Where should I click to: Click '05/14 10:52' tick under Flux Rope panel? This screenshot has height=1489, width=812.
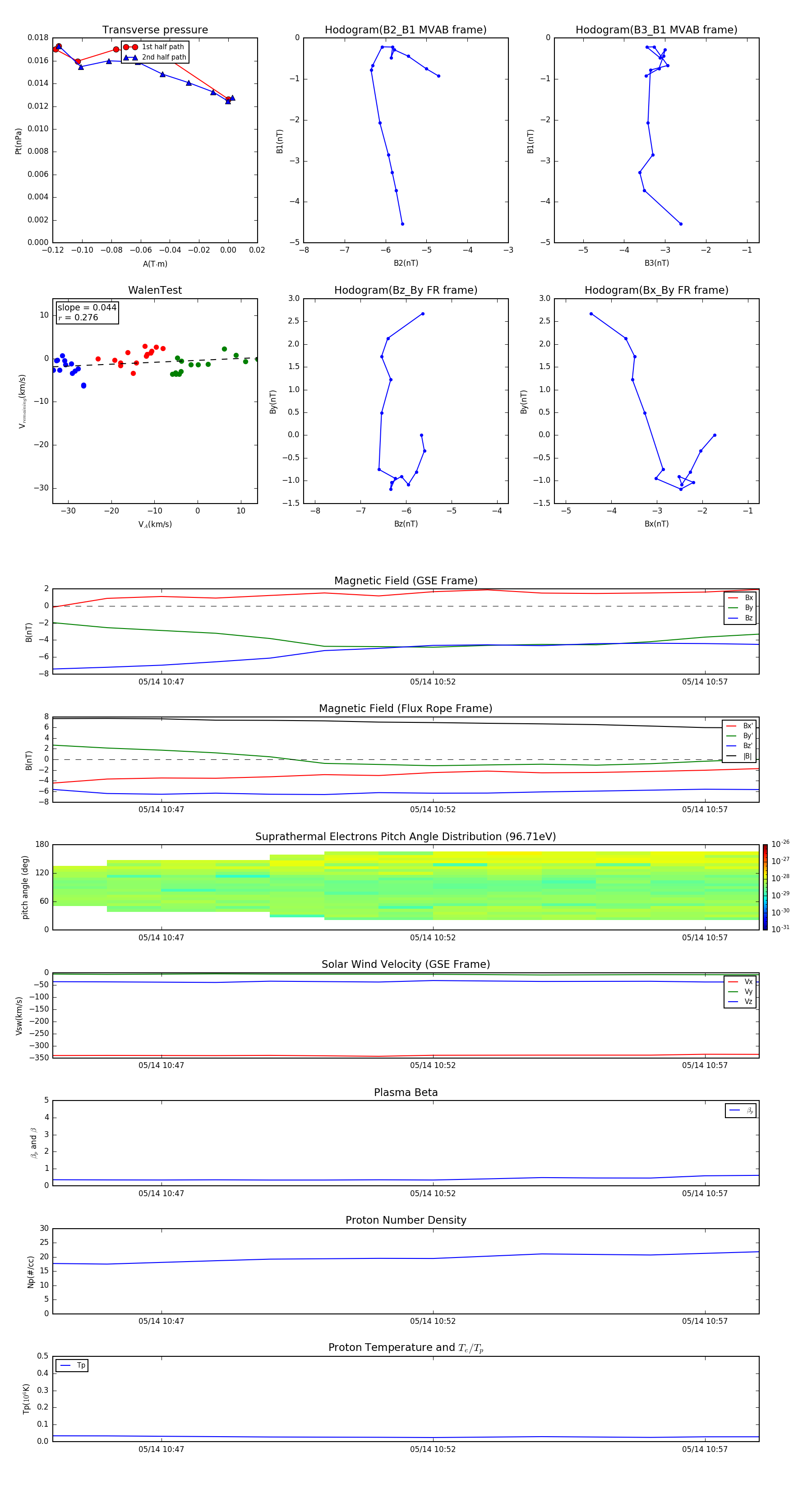[433, 809]
